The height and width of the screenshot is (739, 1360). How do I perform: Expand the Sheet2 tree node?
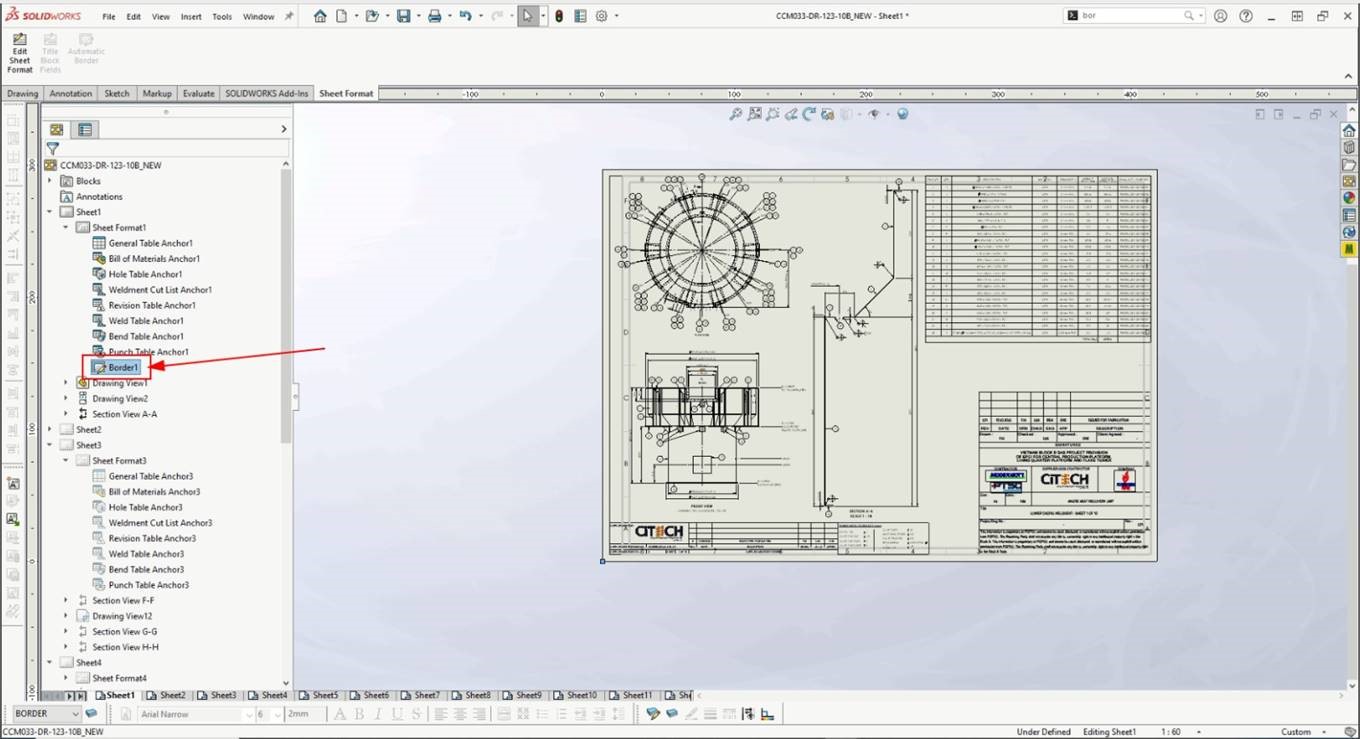(50, 430)
